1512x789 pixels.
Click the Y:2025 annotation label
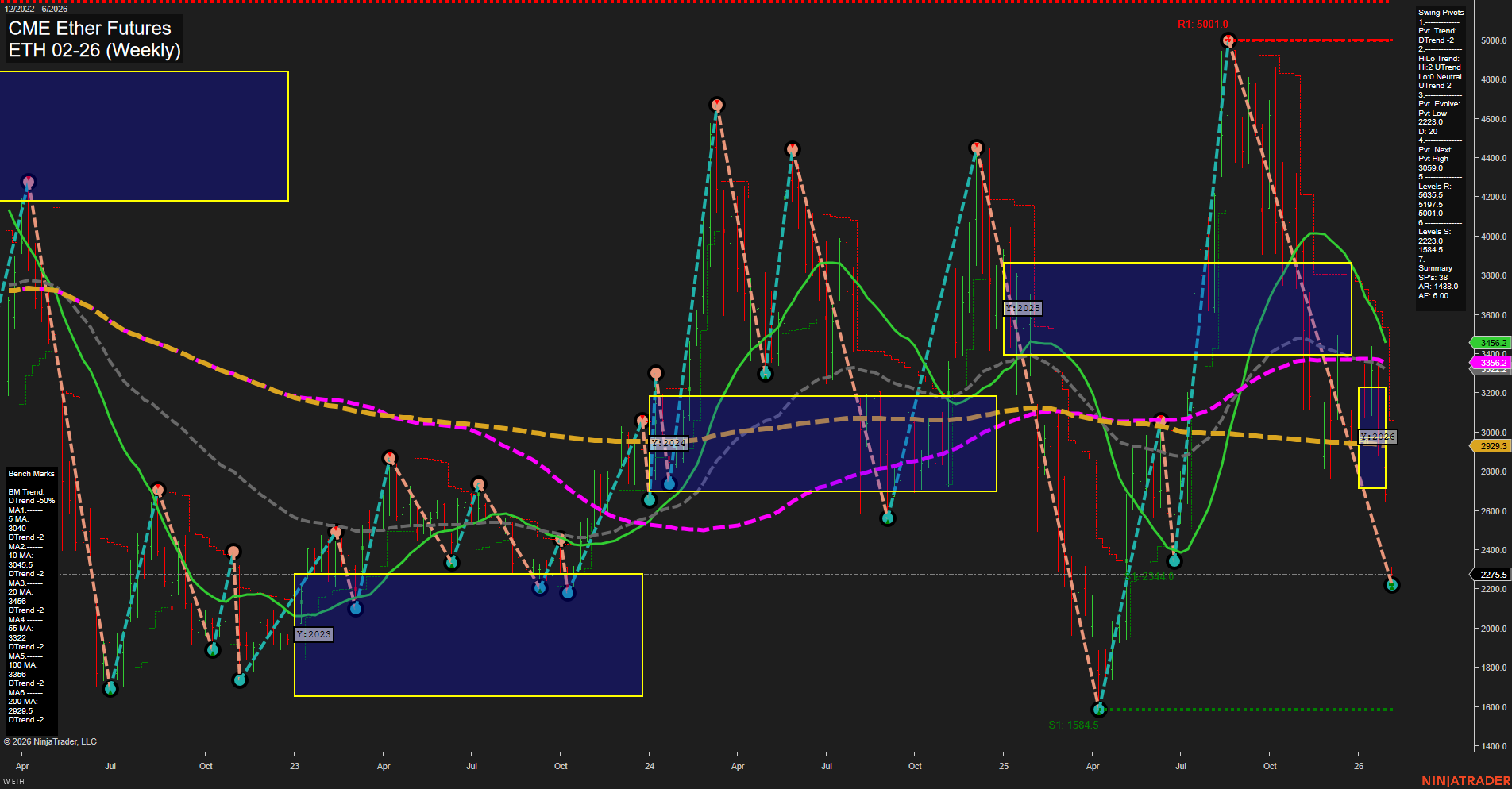coord(1021,308)
